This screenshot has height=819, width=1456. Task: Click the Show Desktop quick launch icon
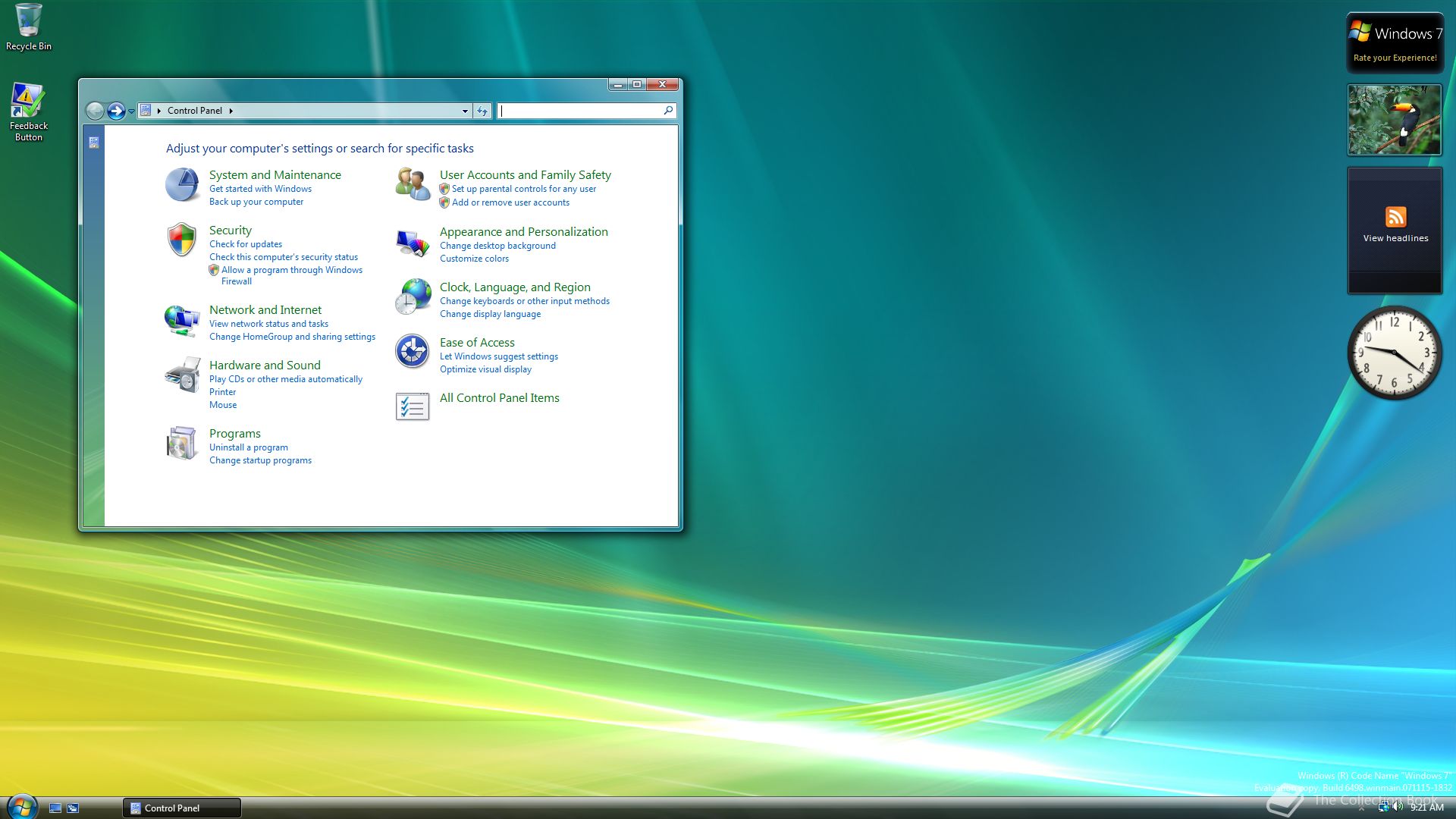(55, 808)
